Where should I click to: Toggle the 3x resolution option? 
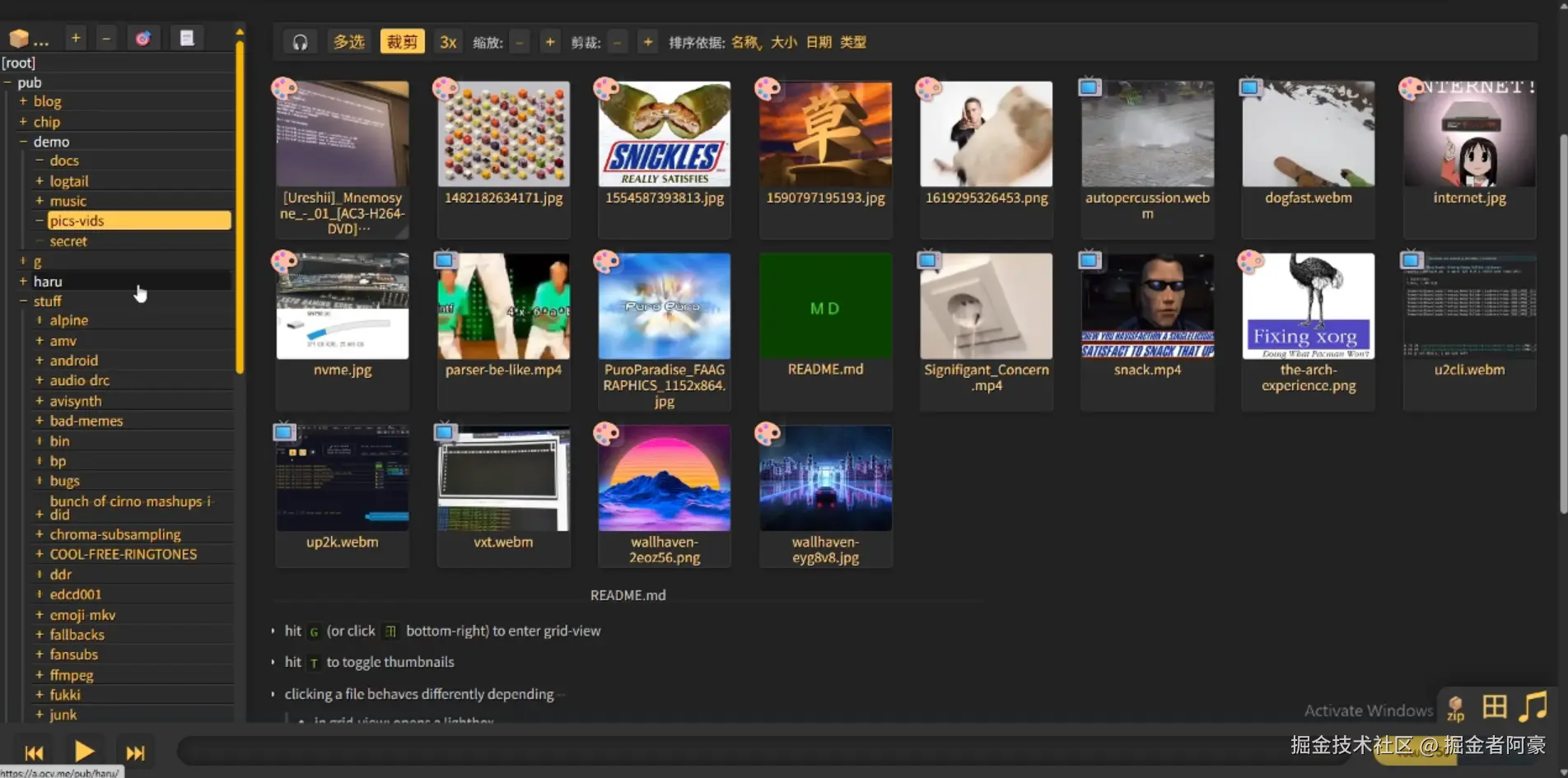pos(448,42)
